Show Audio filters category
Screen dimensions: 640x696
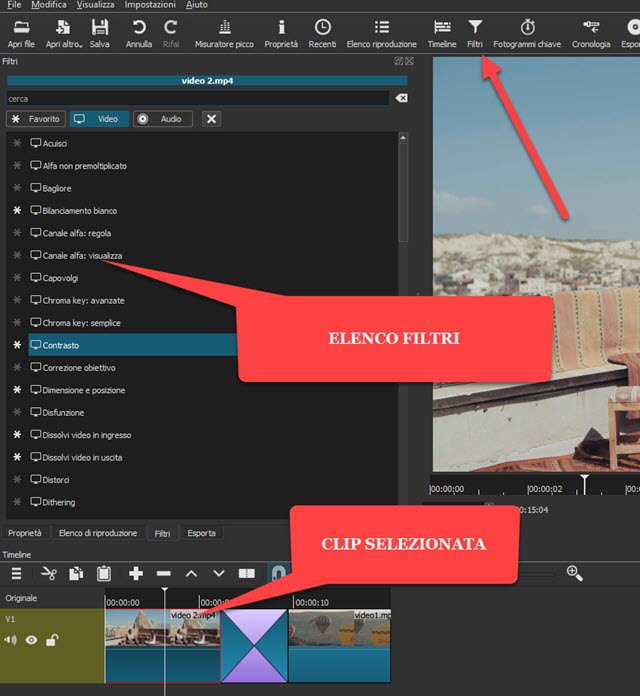pos(163,119)
